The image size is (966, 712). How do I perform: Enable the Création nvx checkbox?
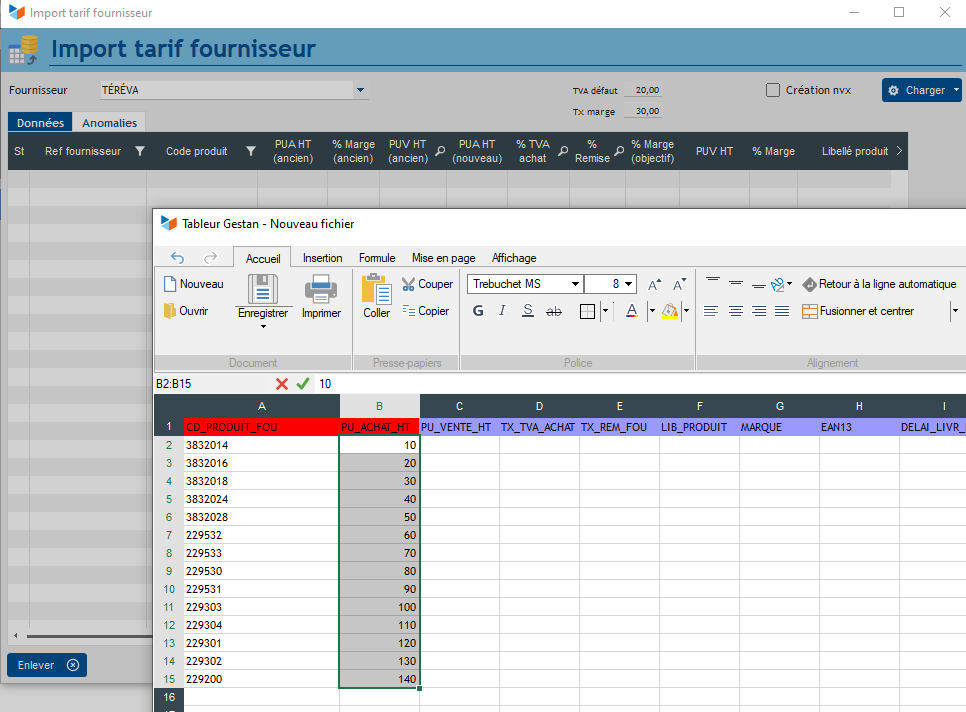pyautogui.click(x=773, y=90)
